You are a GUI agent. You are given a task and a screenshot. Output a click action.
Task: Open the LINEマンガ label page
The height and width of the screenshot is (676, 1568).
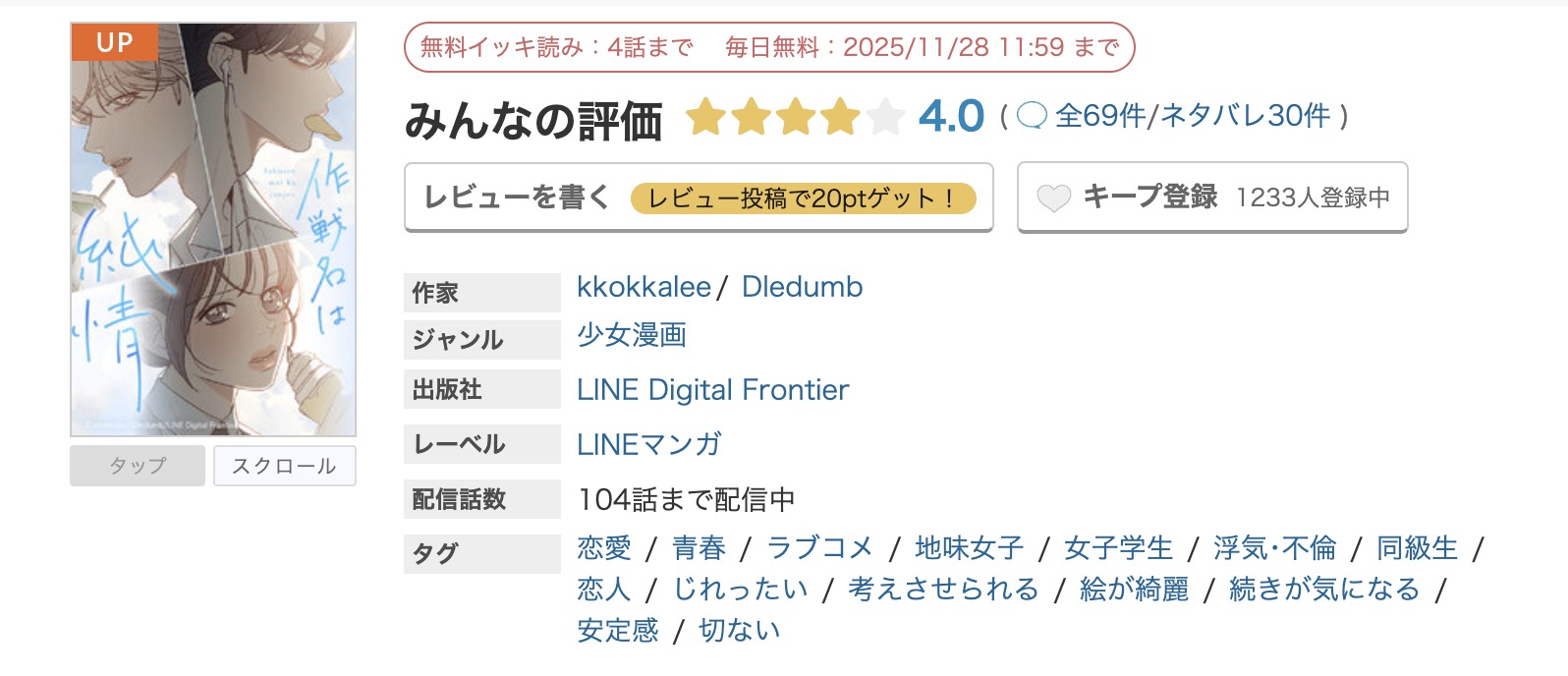point(648,444)
